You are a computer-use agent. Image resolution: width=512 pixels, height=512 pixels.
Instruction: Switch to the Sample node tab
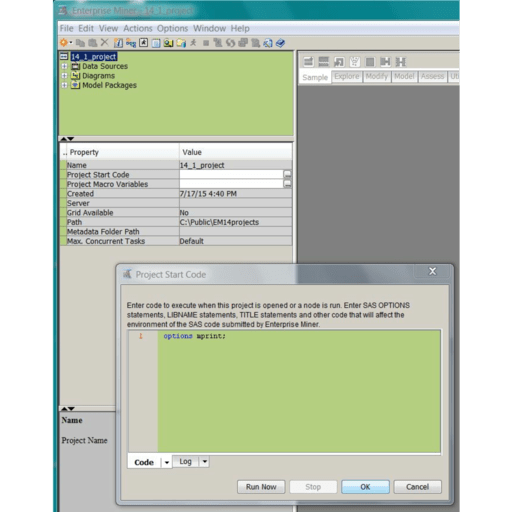point(315,77)
